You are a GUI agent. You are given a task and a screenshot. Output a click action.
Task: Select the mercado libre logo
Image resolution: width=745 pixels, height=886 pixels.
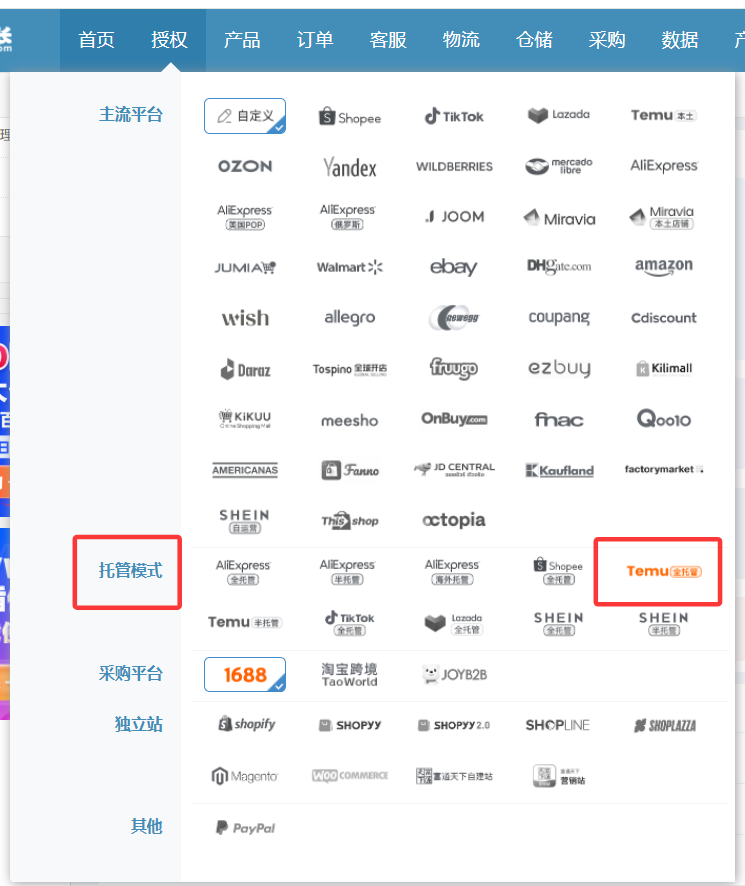[x=558, y=166]
